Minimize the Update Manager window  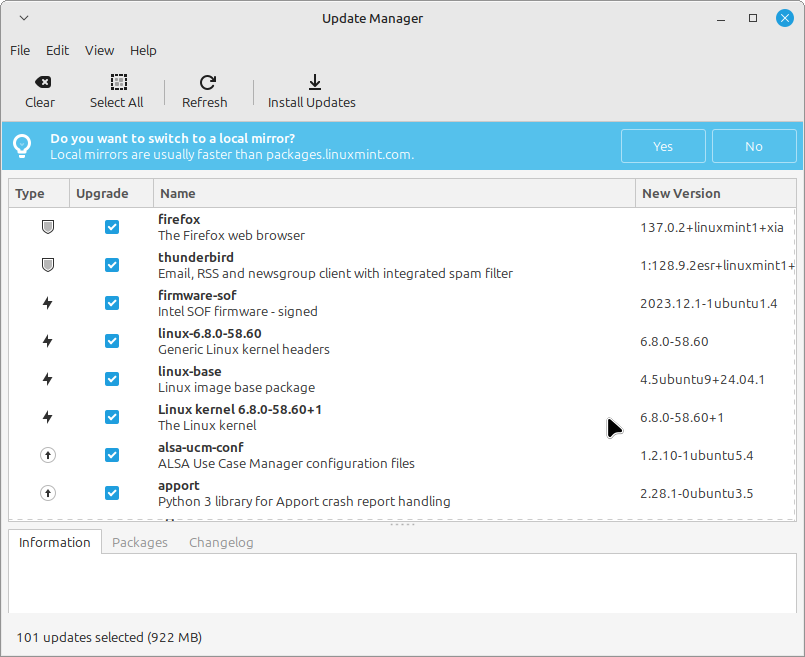[x=721, y=19]
